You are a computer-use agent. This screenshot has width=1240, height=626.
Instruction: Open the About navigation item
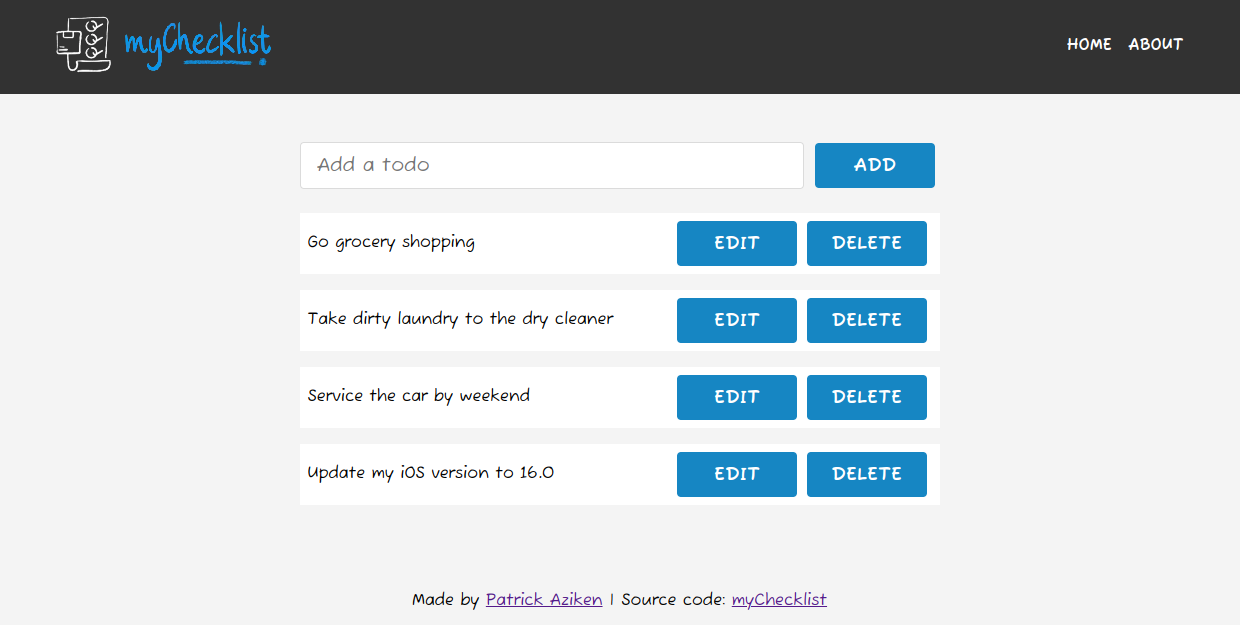pos(1155,44)
